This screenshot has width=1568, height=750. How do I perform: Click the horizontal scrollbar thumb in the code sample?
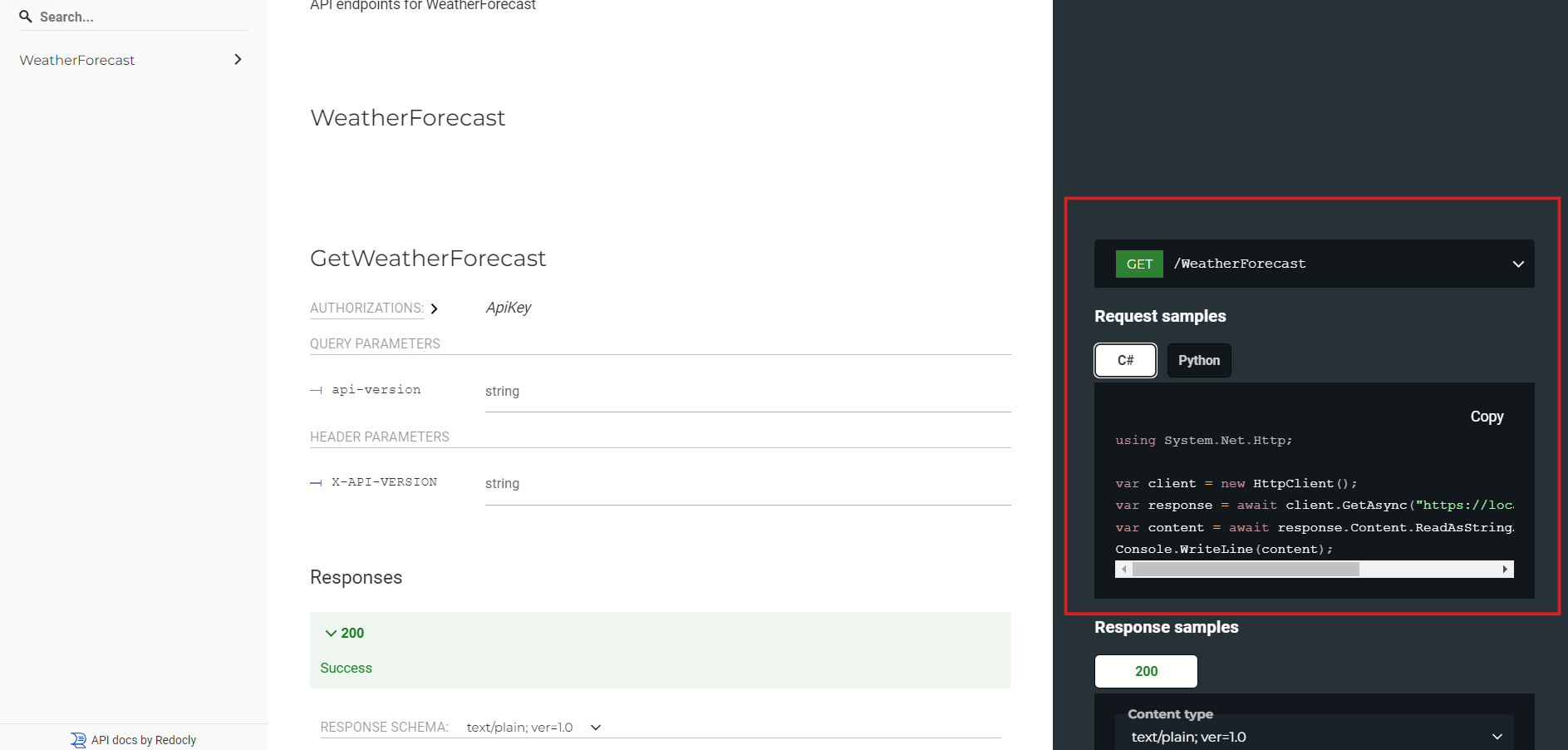pos(1246,569)
